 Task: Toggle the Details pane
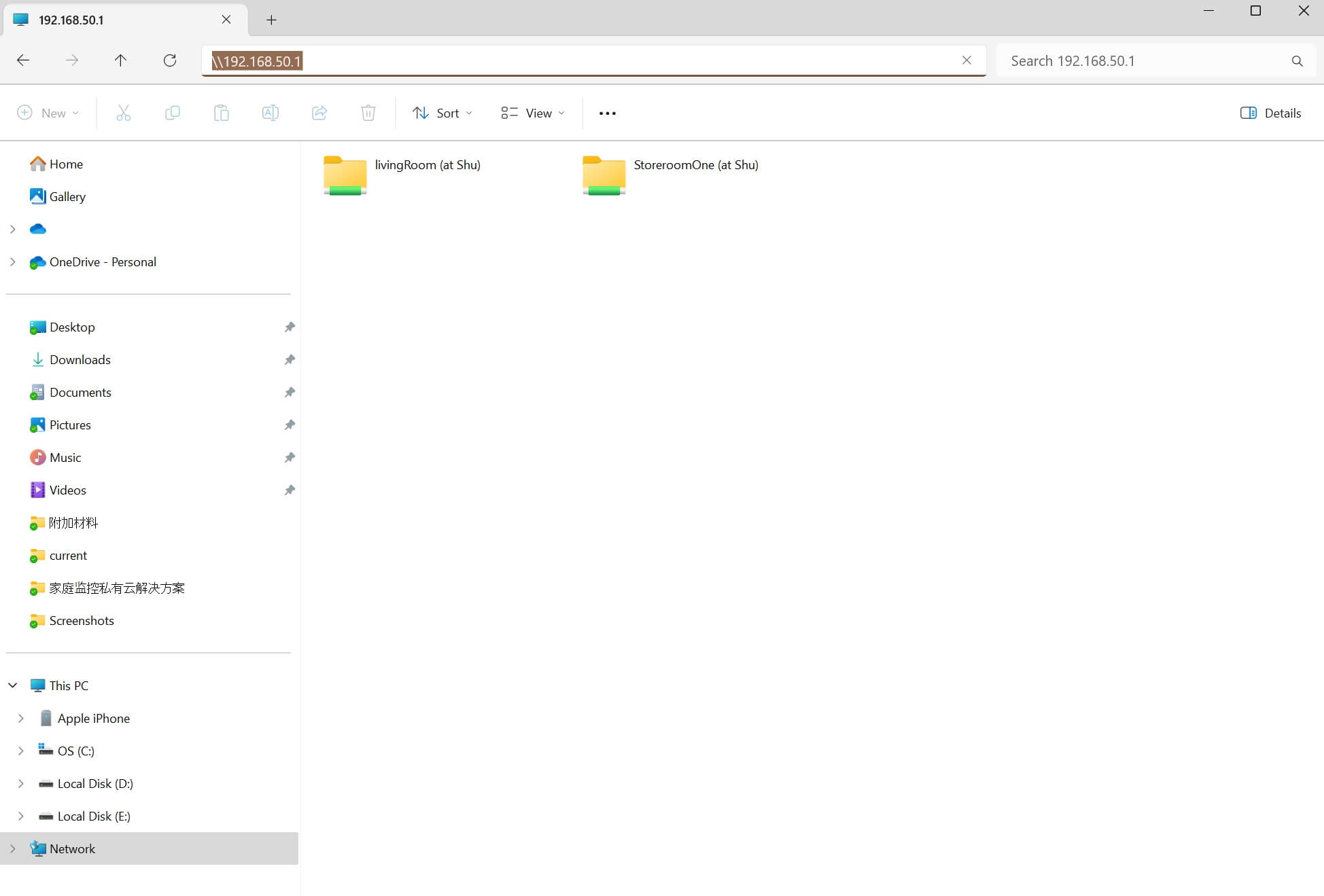click(x=1270, y=113)
